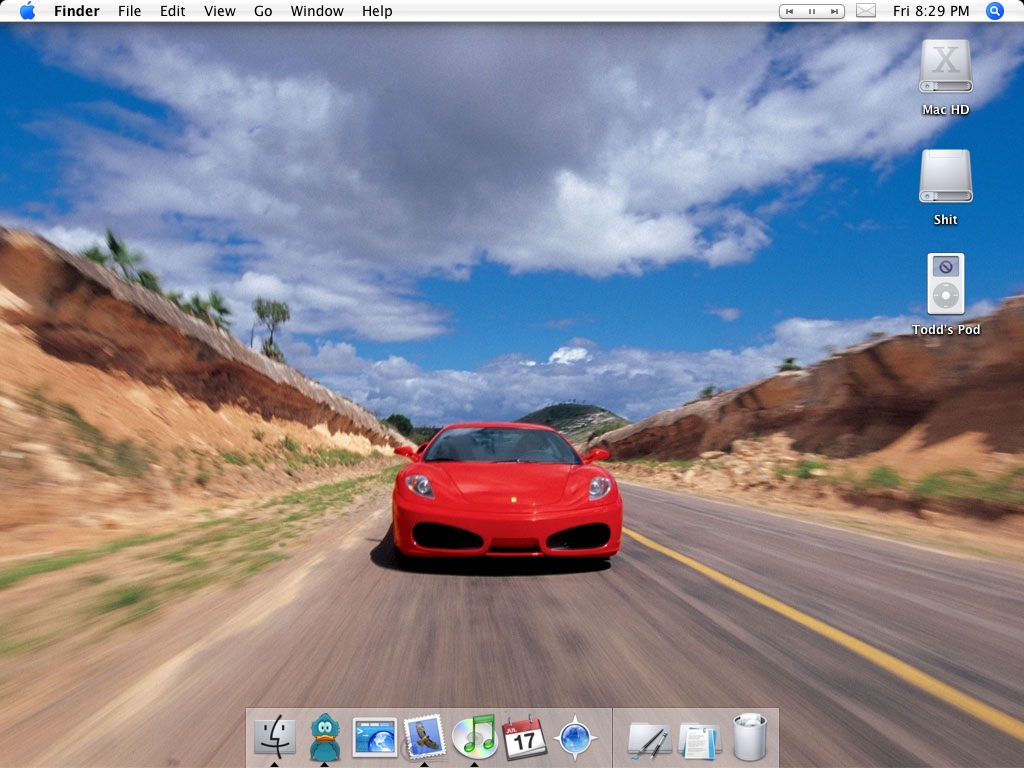Open iTunes from the dock
The width and height of the screenshot is (1024, 768).
pyautogui.click(x=474, y=737)
